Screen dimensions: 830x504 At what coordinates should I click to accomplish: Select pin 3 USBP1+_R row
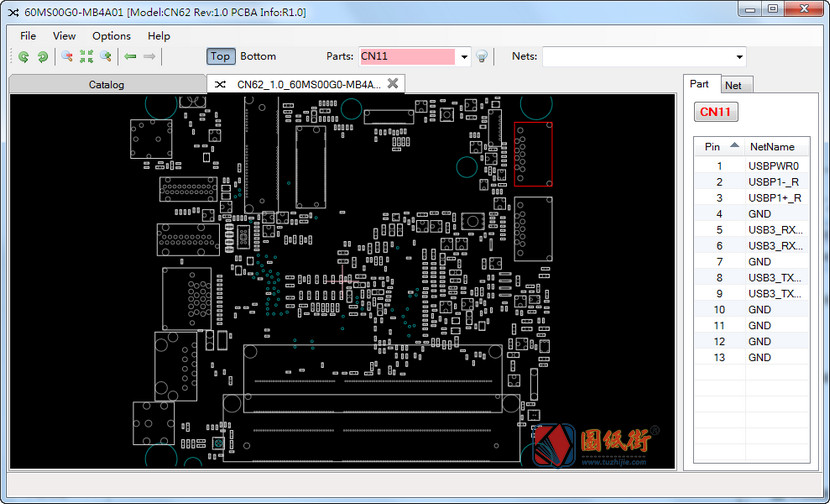coord(752,198)
